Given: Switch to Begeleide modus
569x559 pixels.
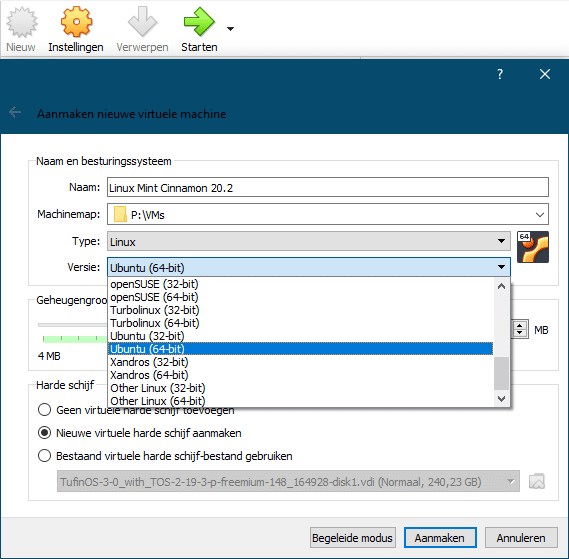Looking at the screenshot, I should pyautogui.click(x=353, y=538).
